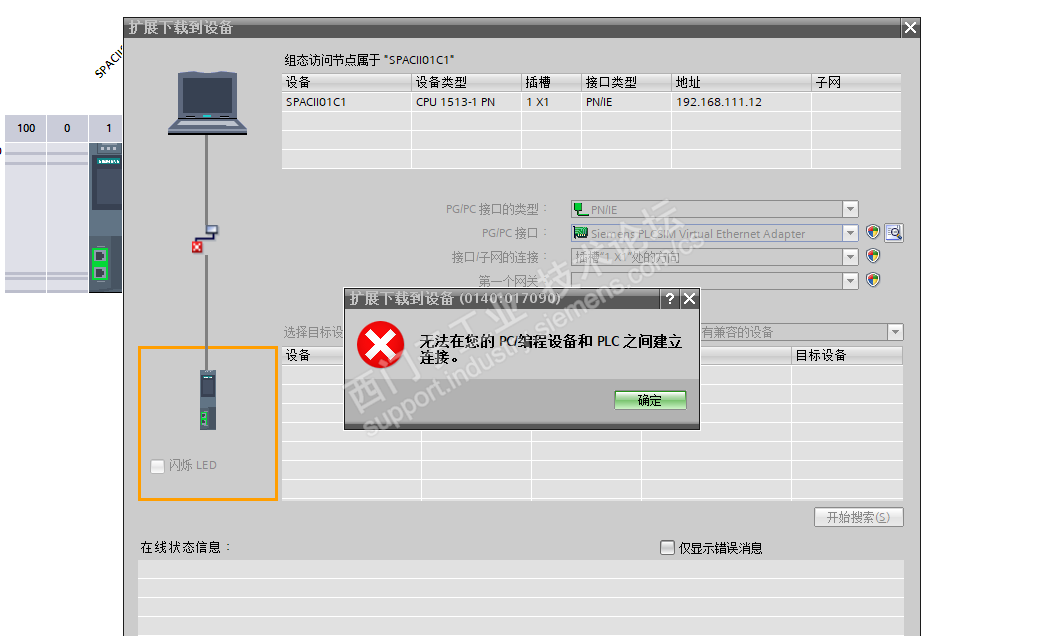Image resolution: width=1046 pixels, height=636 pixels.
Task: Click the 设备 header in the target device table
Action: [314, 355]
